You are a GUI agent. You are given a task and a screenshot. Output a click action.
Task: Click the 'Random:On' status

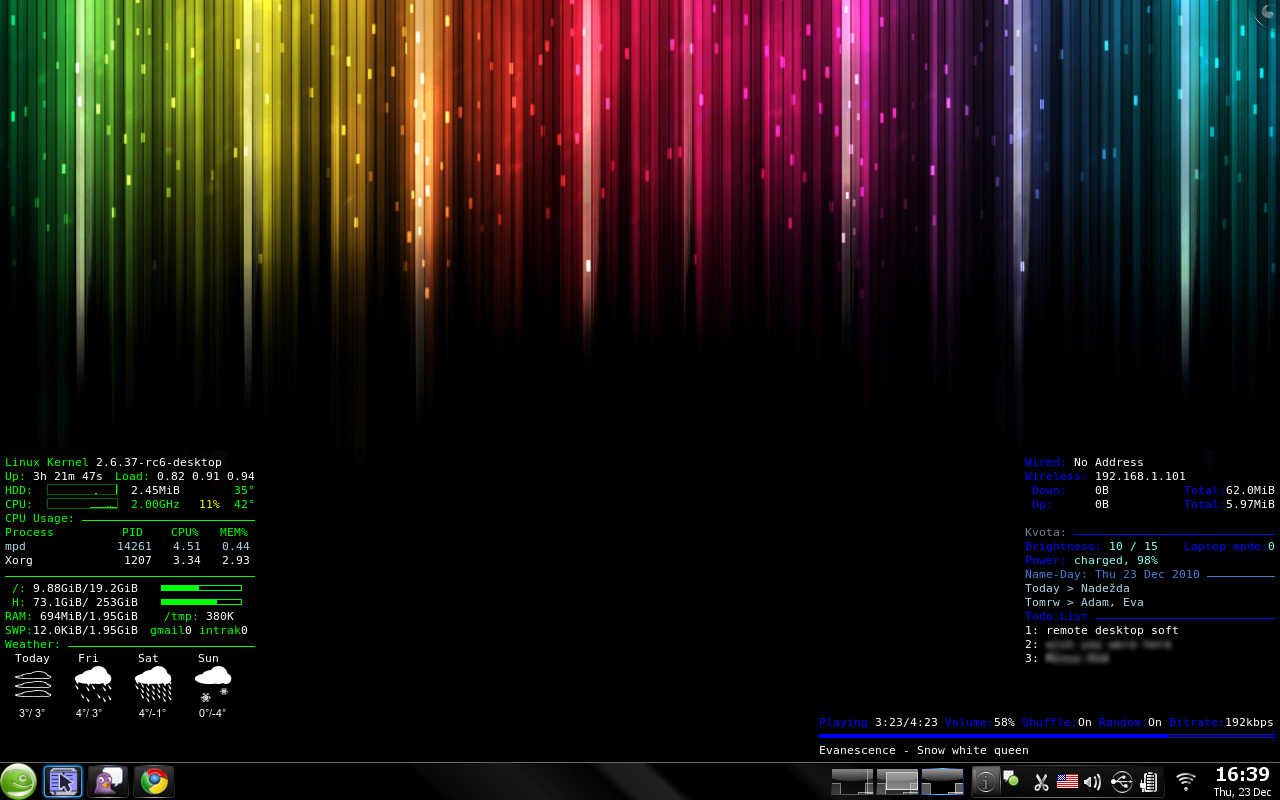(x=1130, y=722)
